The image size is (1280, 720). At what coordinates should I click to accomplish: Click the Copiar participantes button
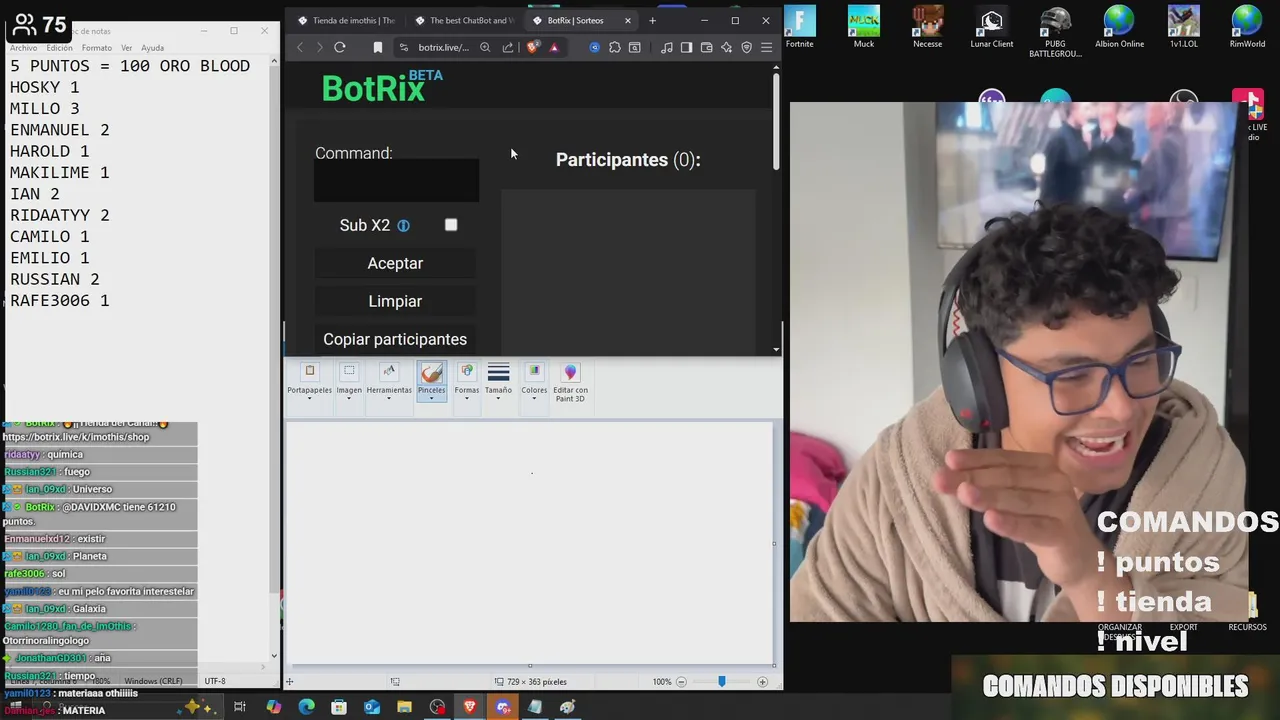pos(395,339)
